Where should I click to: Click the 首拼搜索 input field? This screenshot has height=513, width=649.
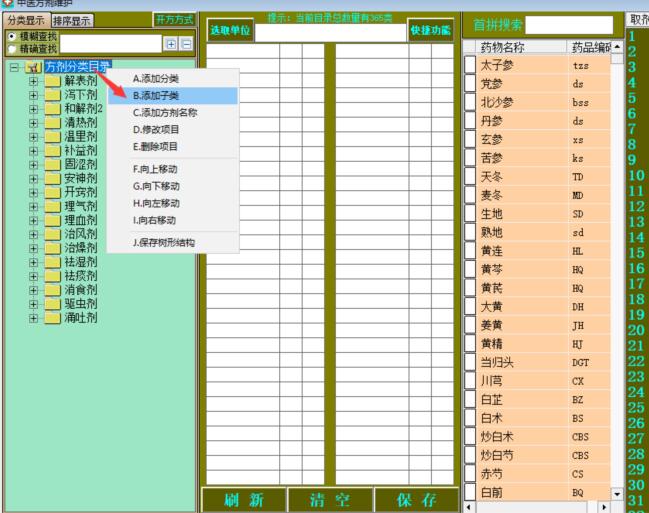tap(569, 25)
